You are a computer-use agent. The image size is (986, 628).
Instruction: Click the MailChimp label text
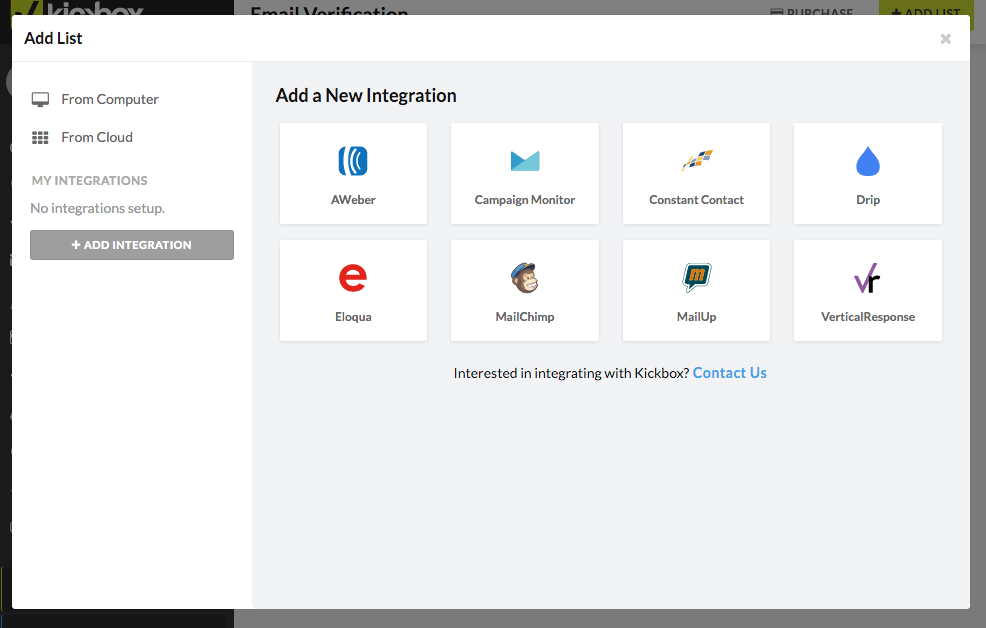pyautogui.click(x=524, y=317)
